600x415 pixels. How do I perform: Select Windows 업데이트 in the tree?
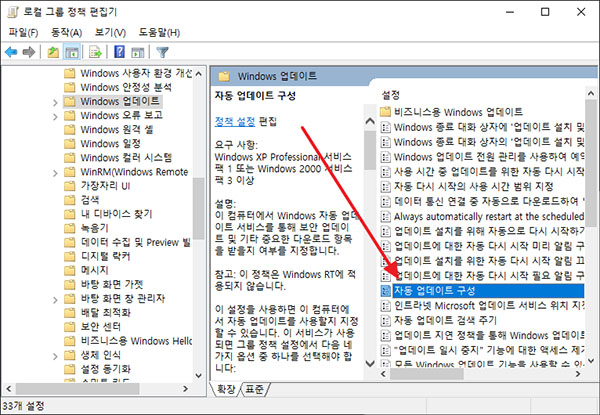click(x=120, y=101)
